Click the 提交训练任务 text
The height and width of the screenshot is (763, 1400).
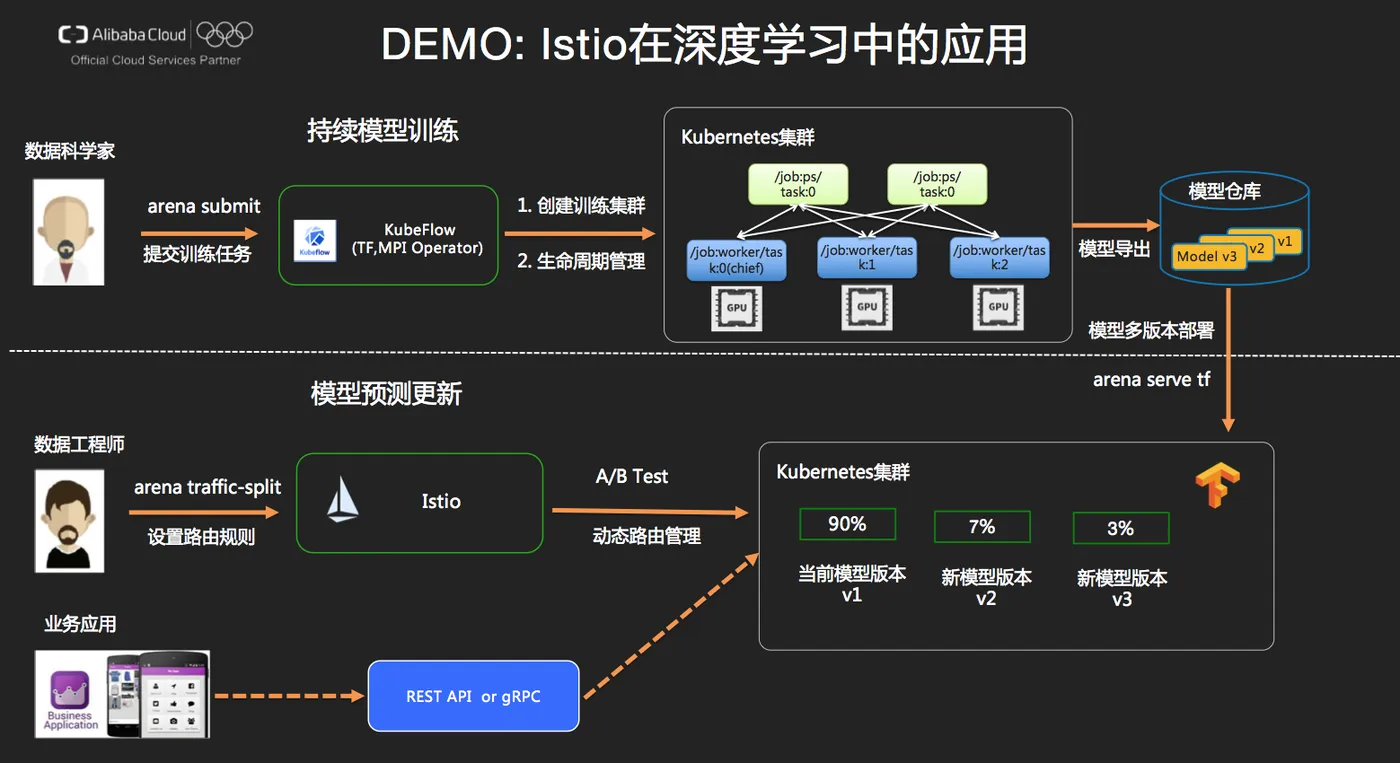[x=197, y=254]
